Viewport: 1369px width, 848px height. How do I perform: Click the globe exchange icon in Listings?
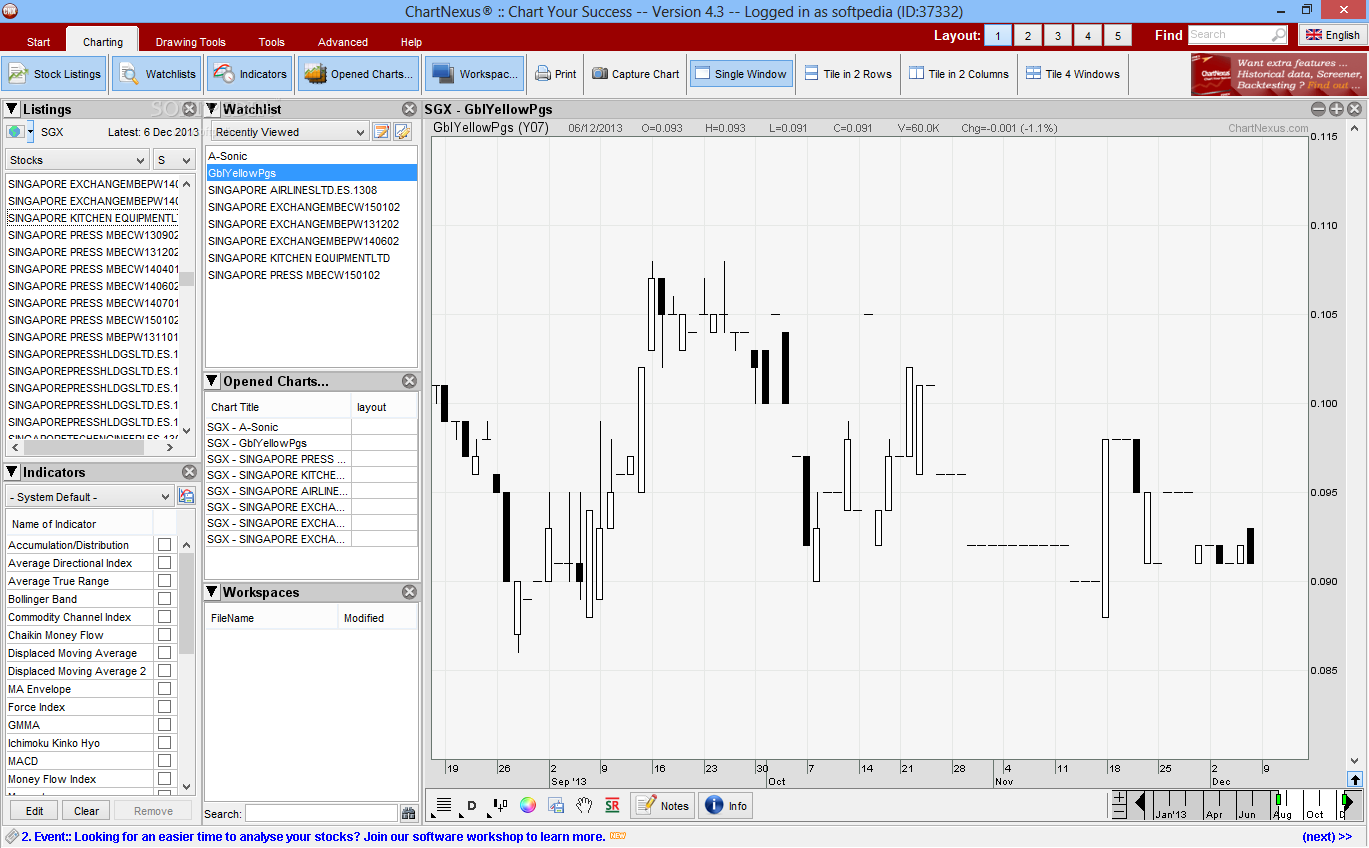(x=14, y=132)
